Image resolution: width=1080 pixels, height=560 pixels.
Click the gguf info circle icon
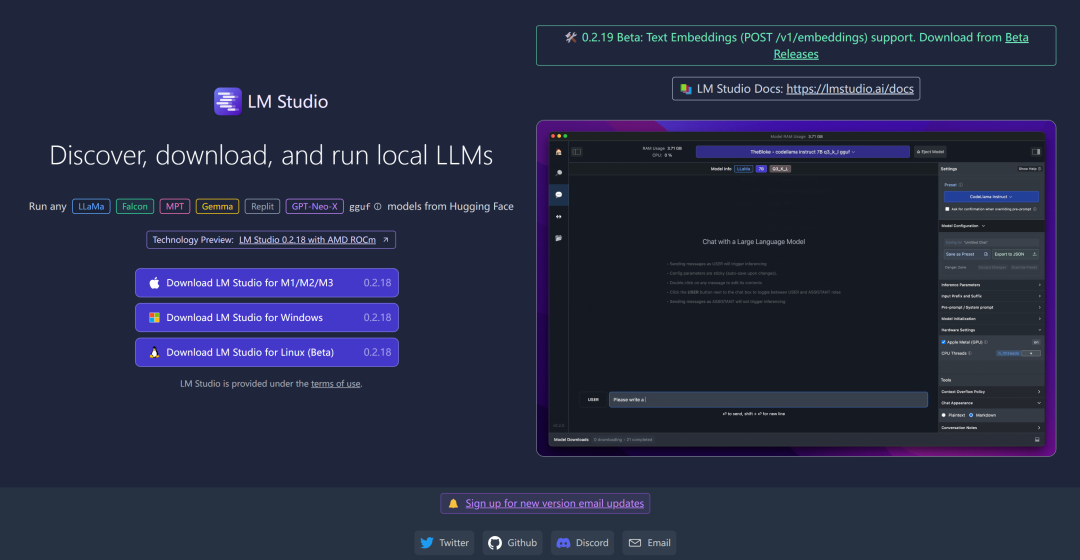coord(377,207)
